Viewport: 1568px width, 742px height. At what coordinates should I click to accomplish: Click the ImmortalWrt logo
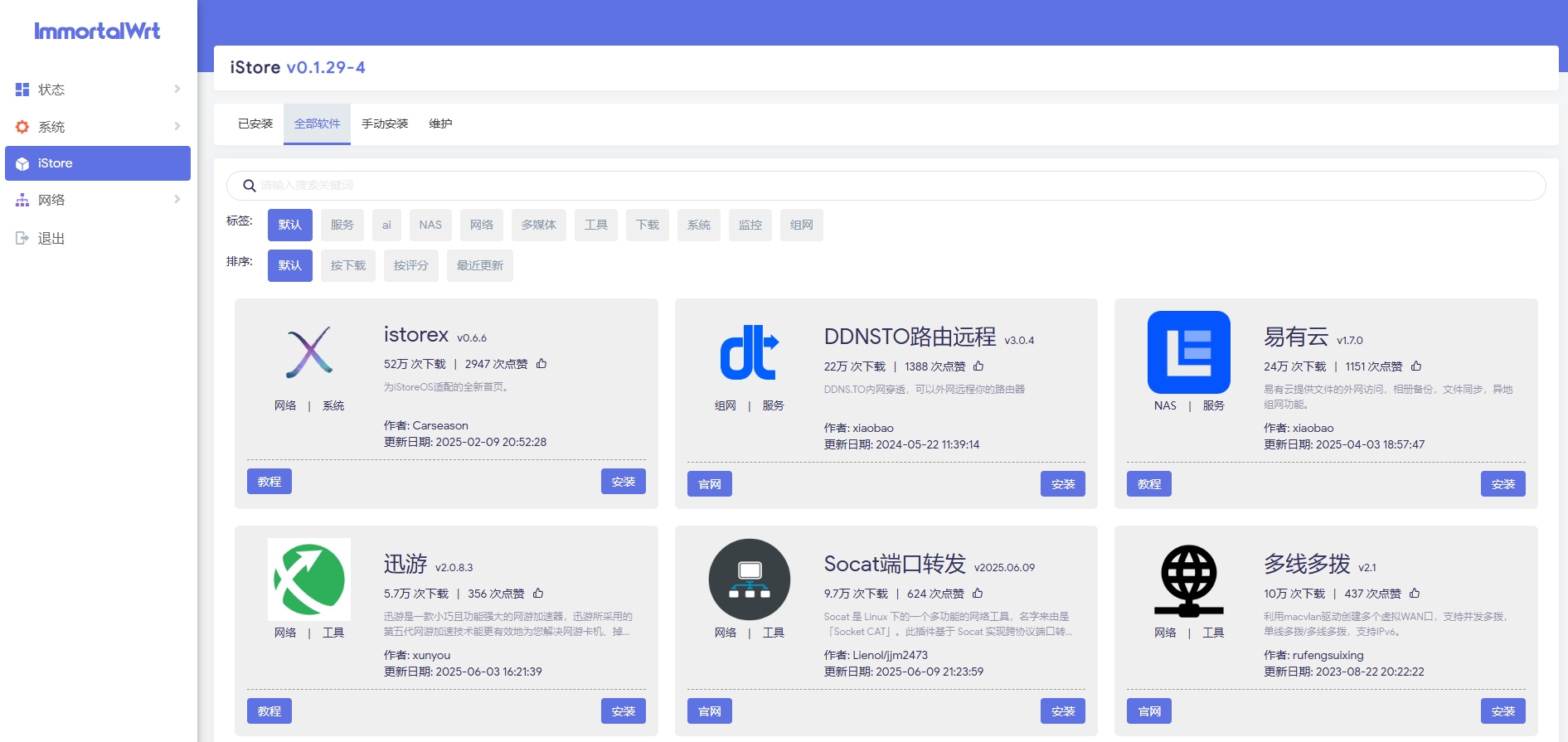click(x=97, y=32)
